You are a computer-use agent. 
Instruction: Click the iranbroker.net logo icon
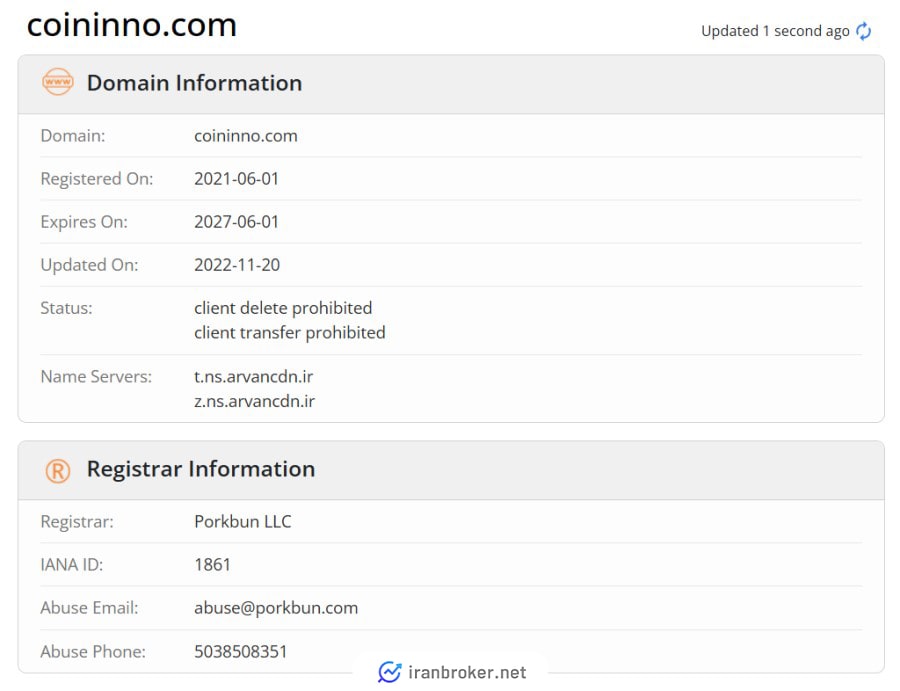point(390,671)
